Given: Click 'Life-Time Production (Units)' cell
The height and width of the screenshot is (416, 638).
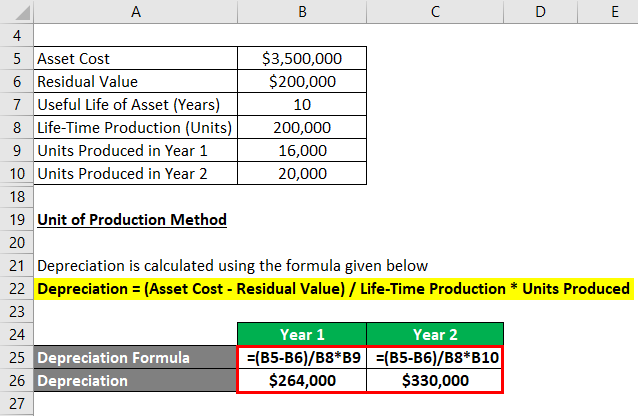Looking at the screenshot, I should (x=135, y=127).
